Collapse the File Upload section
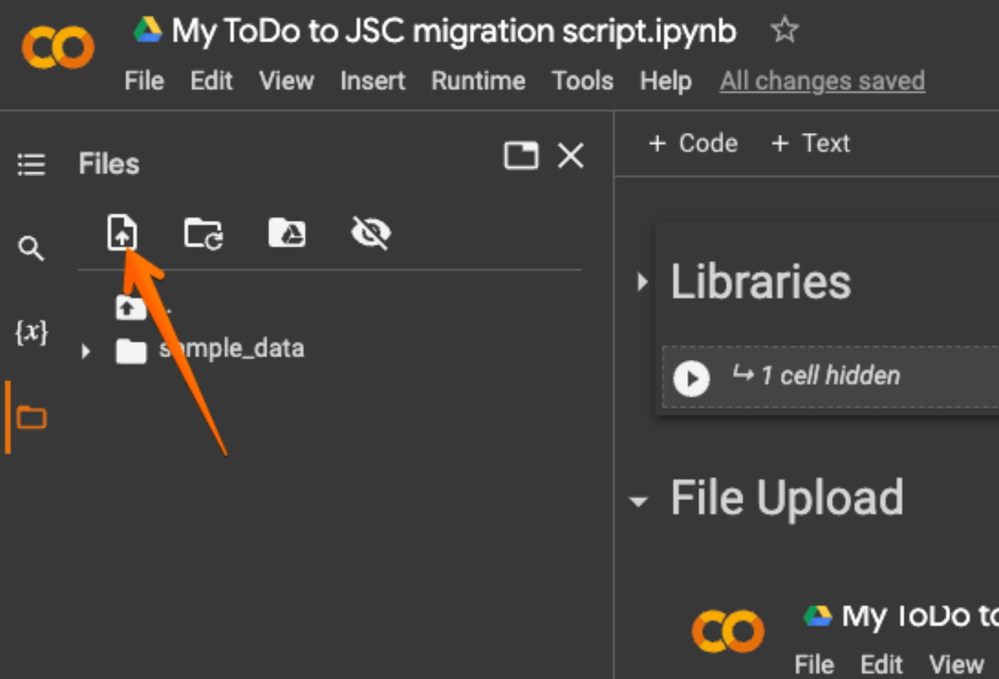Viewport: 999px width, 679px height. [638, 501]
